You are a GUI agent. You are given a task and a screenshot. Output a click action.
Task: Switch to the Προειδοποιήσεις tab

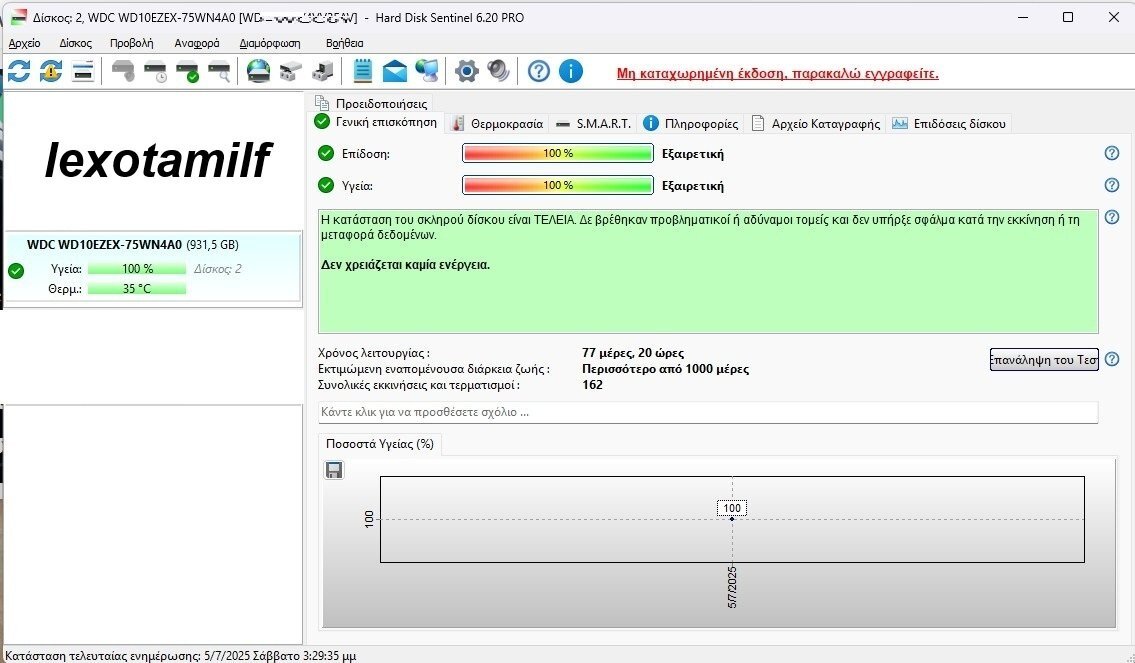tap(374, 104)
